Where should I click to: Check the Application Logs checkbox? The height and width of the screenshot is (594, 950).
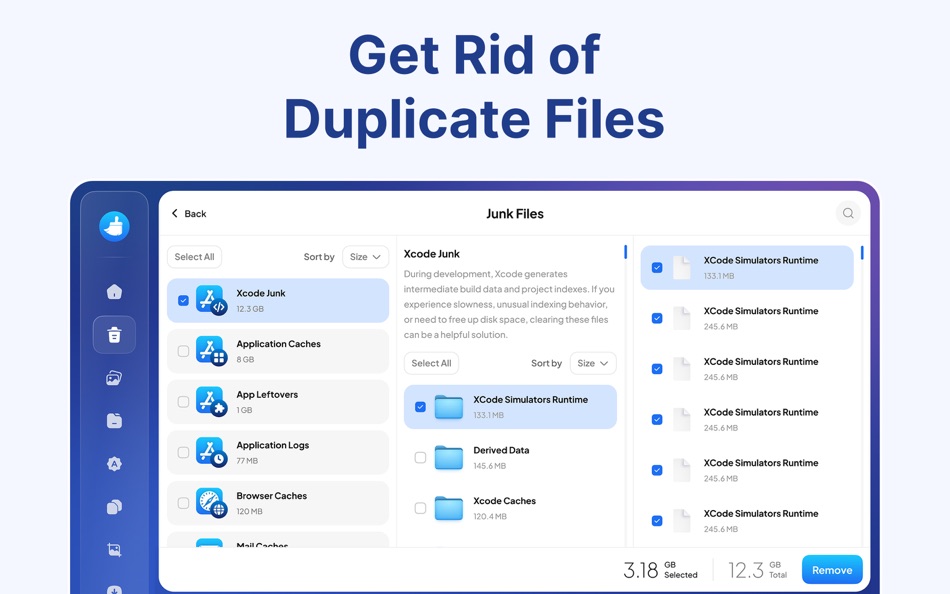pos(183,452)
